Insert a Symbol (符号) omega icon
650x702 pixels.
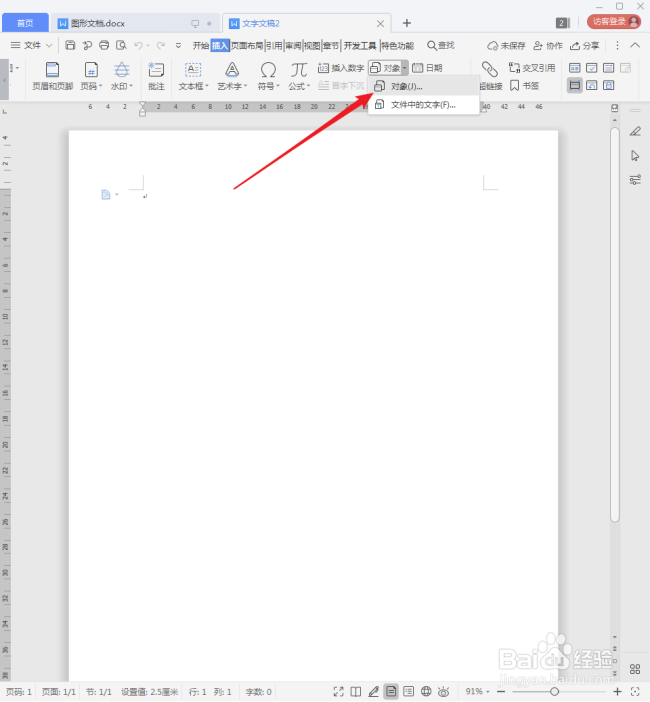[268, 70]
